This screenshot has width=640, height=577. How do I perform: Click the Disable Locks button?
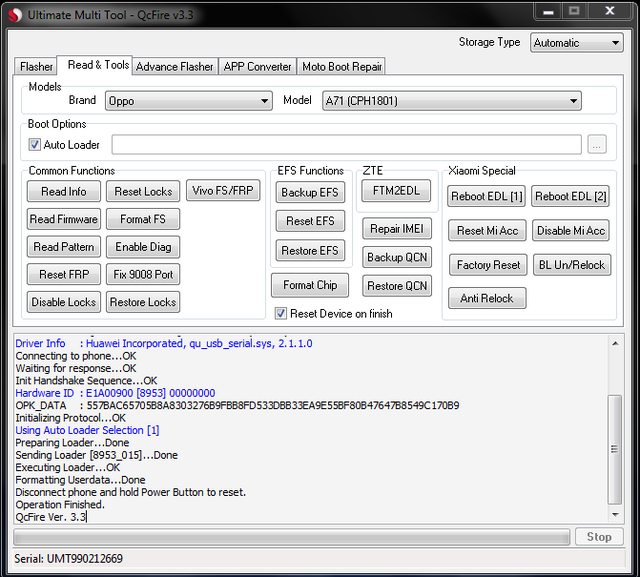(x=64, y=302)
